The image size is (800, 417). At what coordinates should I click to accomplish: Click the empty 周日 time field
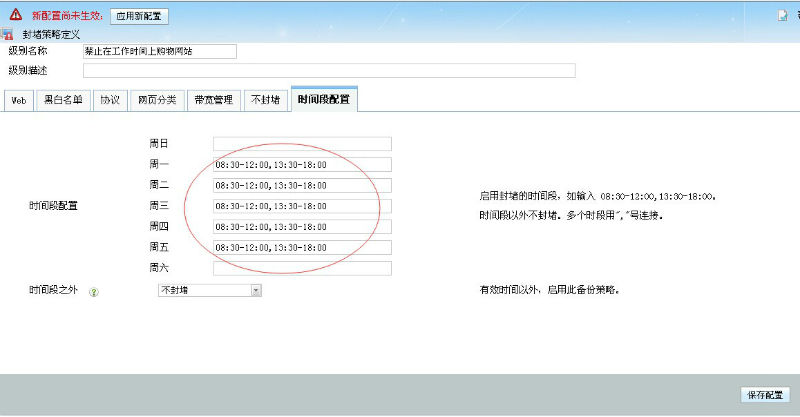pos(302,144)
